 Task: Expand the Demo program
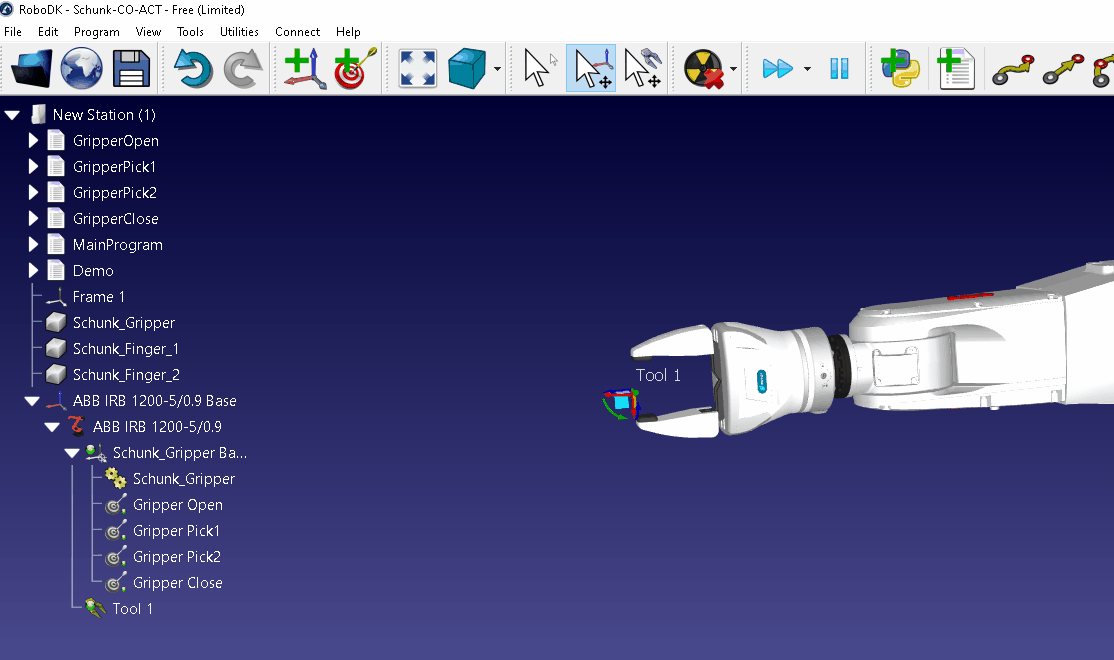click(33, 271)
